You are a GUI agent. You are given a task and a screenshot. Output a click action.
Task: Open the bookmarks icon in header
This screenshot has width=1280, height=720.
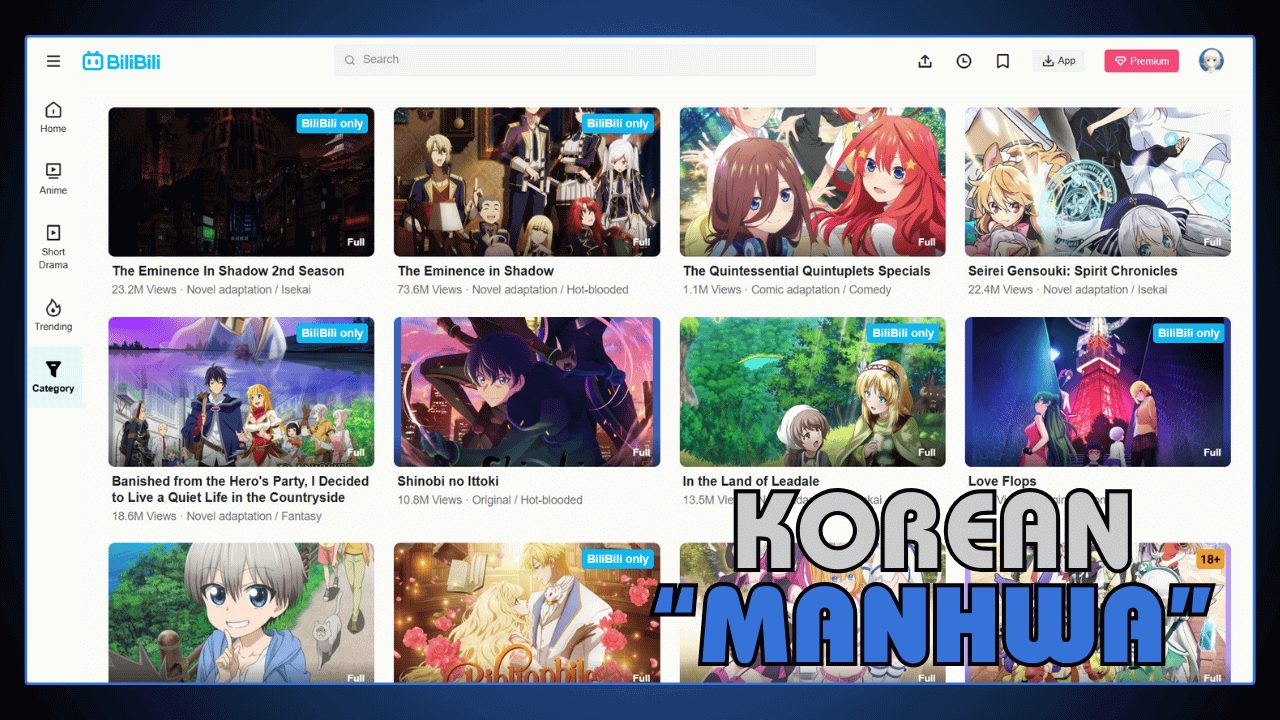pos(1002,61)
